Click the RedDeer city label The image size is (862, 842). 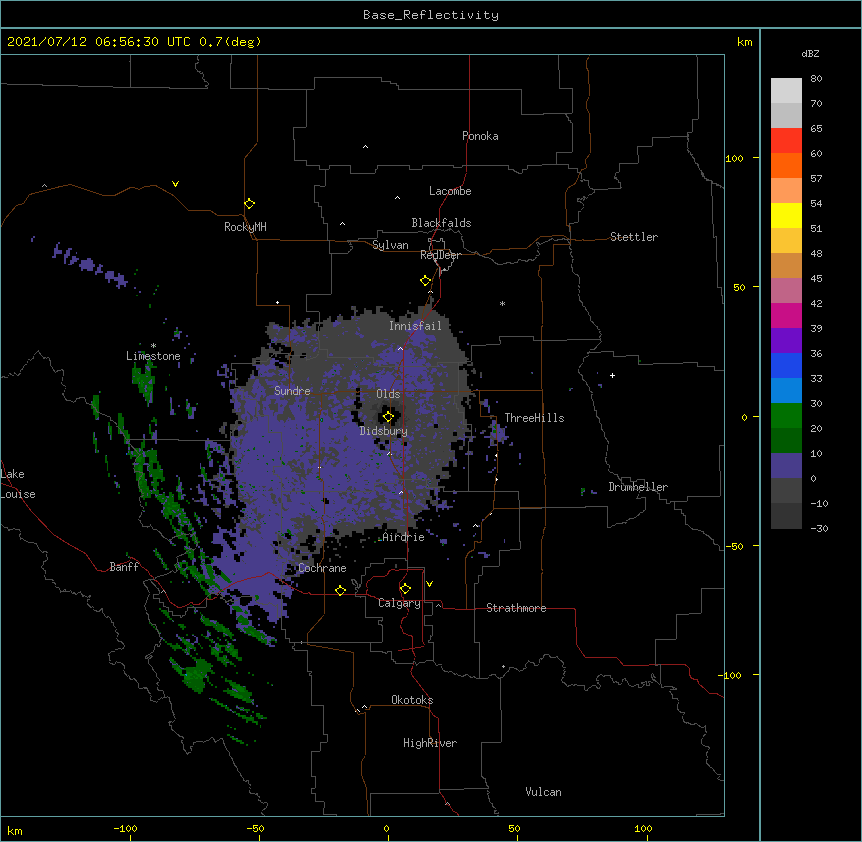(x=440, y=255)
